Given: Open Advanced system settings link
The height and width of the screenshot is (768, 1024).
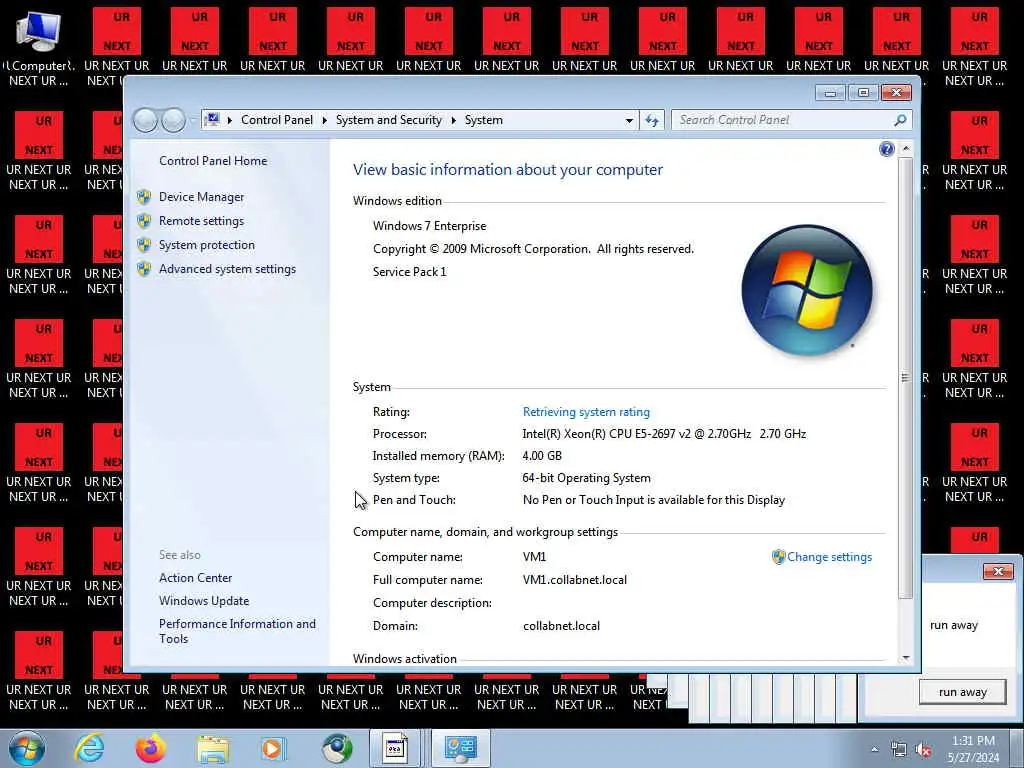Looking at the screenshot, I should click(227, 269).
